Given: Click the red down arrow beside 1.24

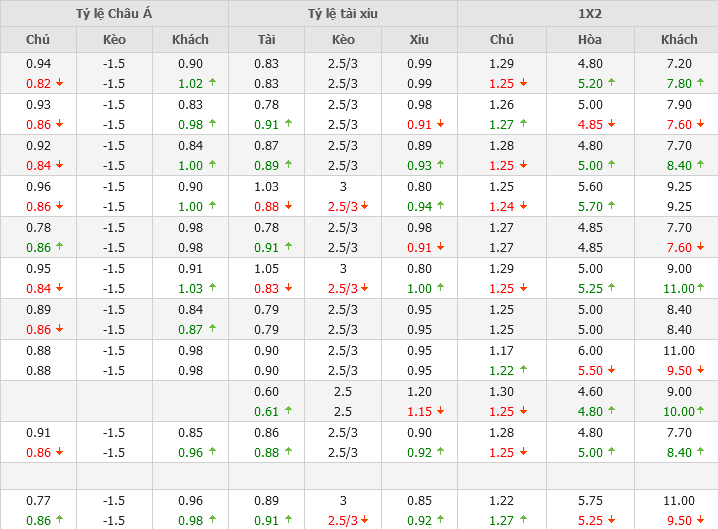Looking at the screenshot, I should tap(524, 207).
